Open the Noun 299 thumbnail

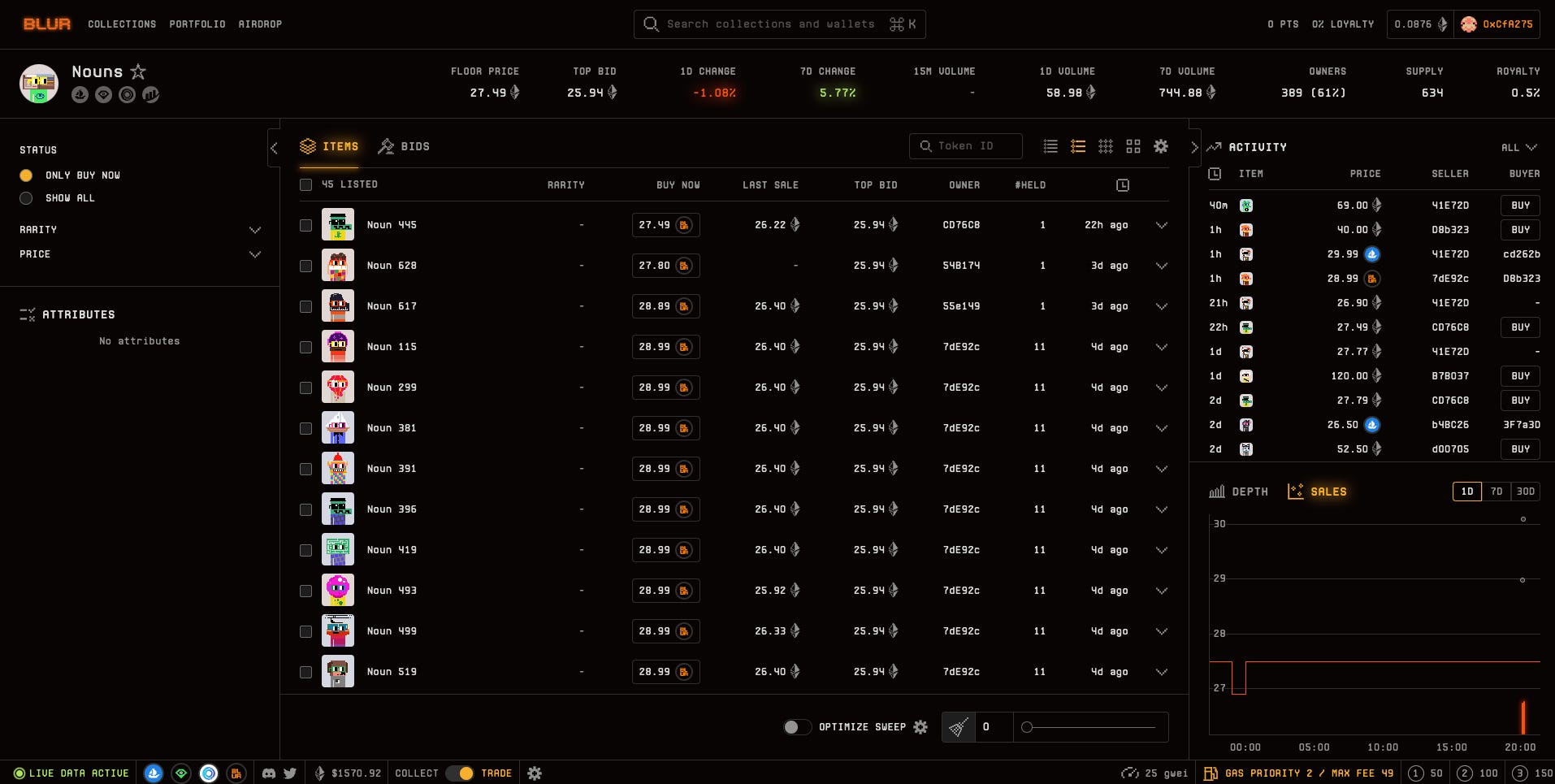click(x=338, y=388)
